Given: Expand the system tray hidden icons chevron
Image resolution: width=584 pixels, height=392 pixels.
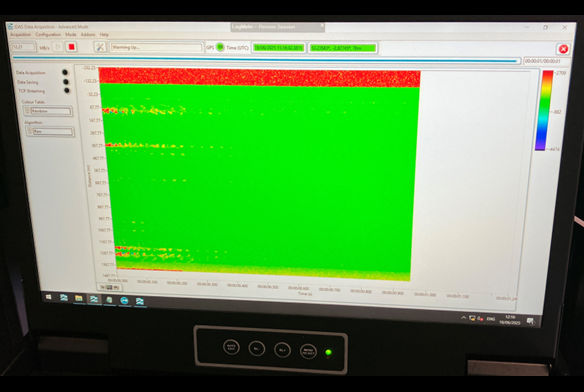Looking at the screenshot, I should point(464,318).
